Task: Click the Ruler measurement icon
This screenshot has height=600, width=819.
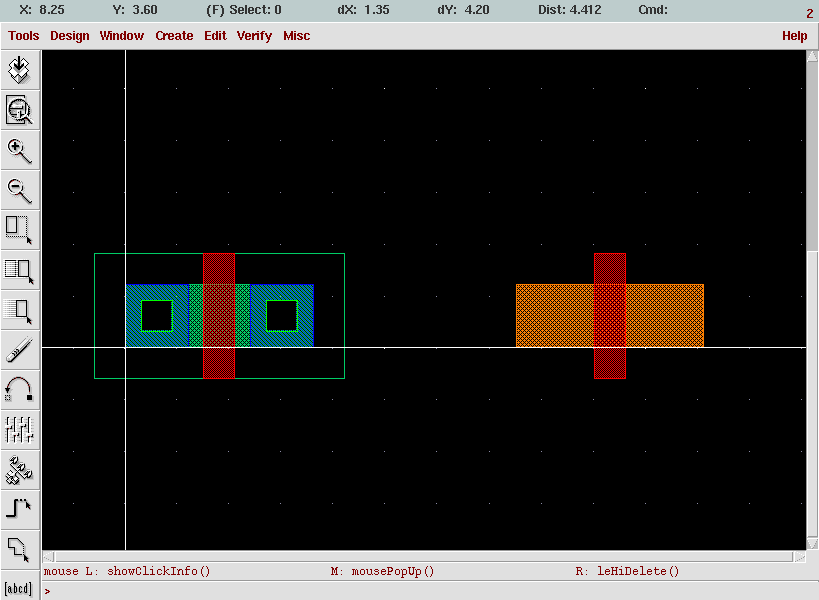Action: click(20, 350)
